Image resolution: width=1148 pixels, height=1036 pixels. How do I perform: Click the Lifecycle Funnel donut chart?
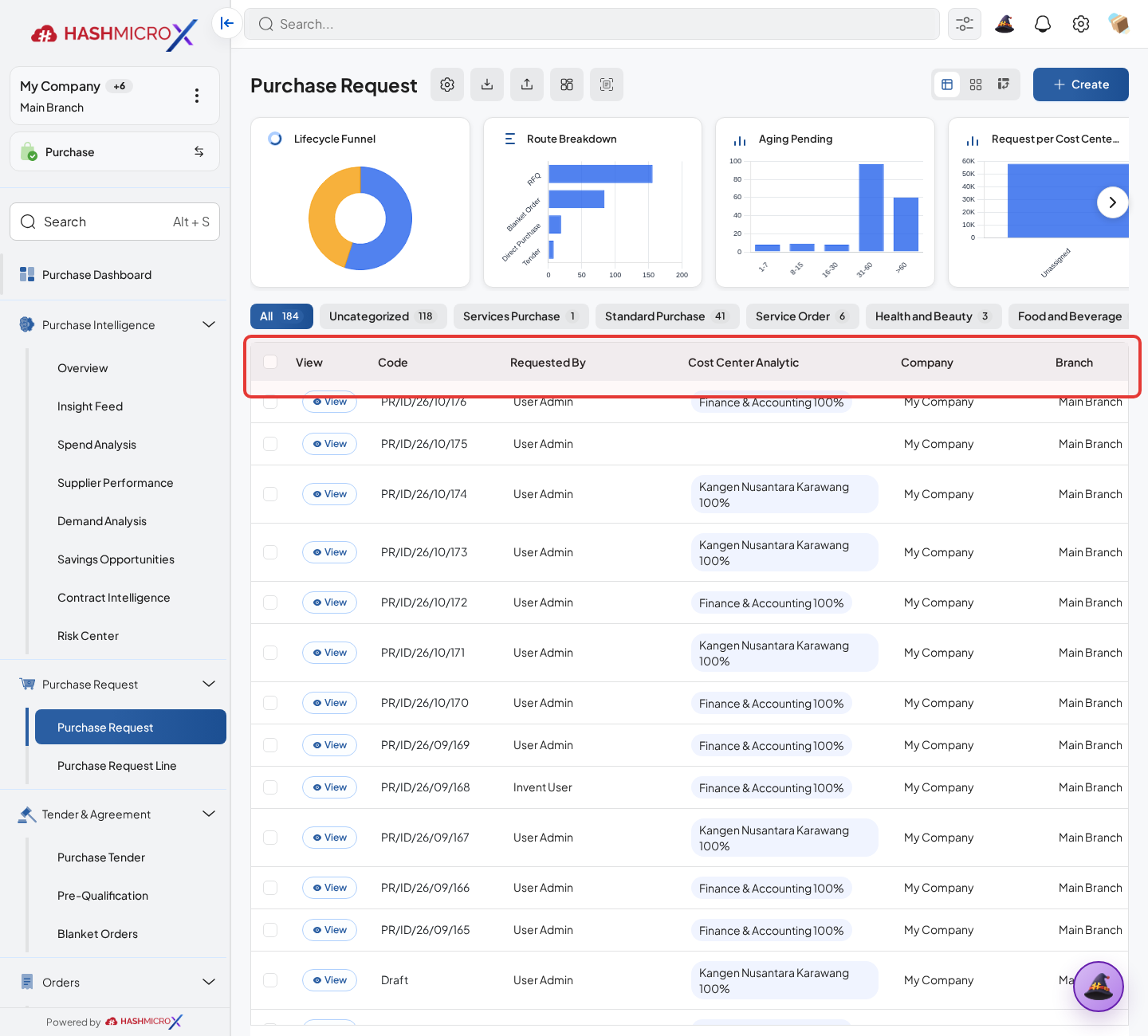click(x=360, y=218)
